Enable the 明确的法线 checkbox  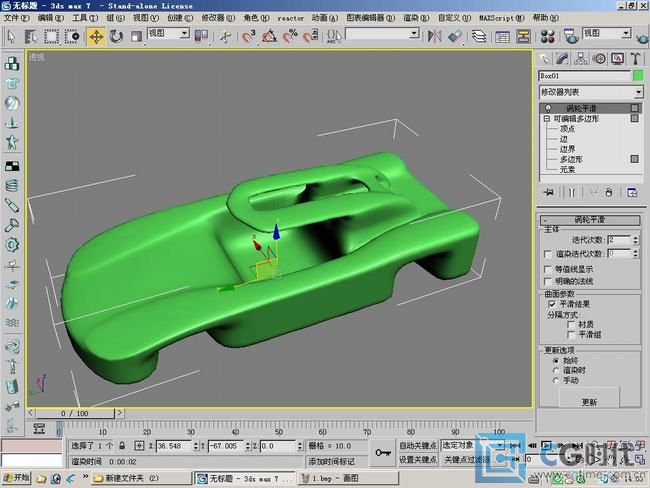548,282
